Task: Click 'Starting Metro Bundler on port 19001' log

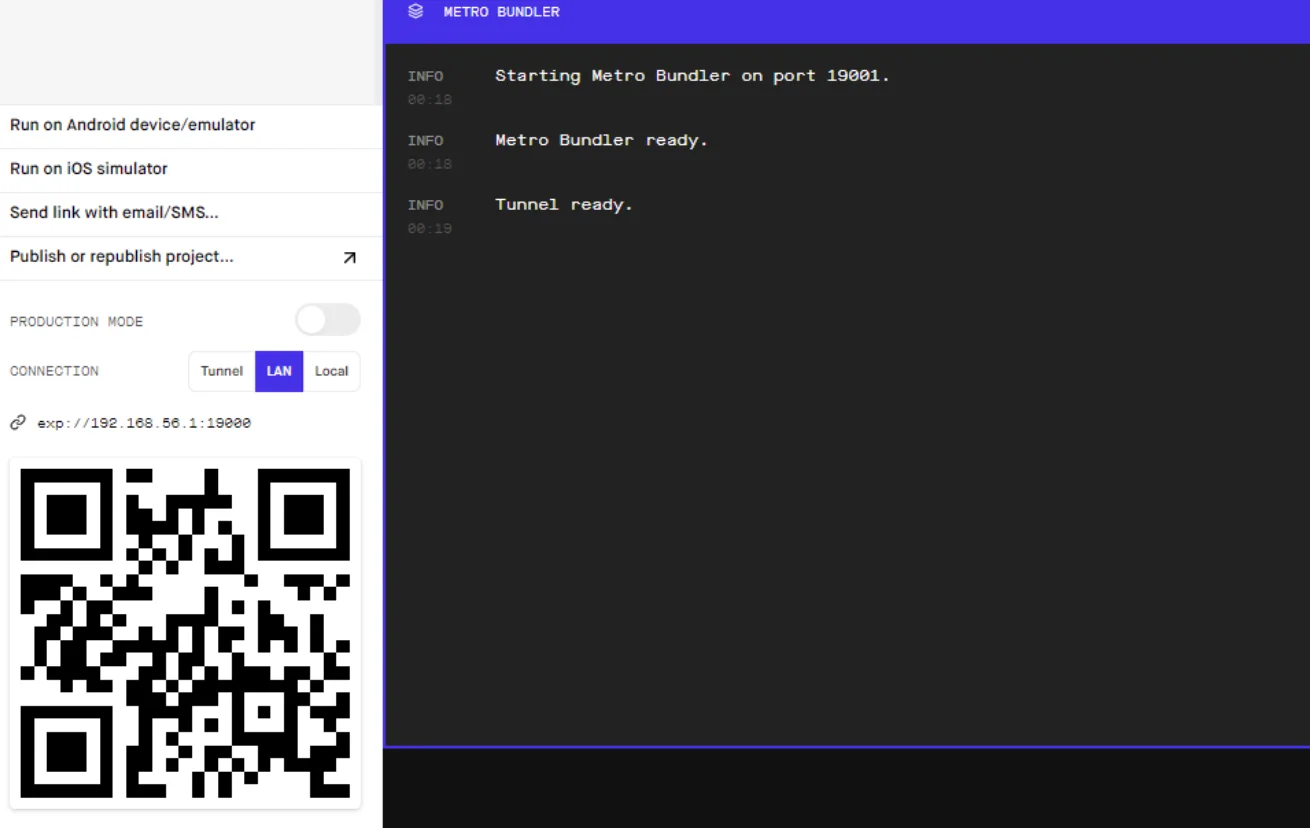Action: (x=692, y=76)
